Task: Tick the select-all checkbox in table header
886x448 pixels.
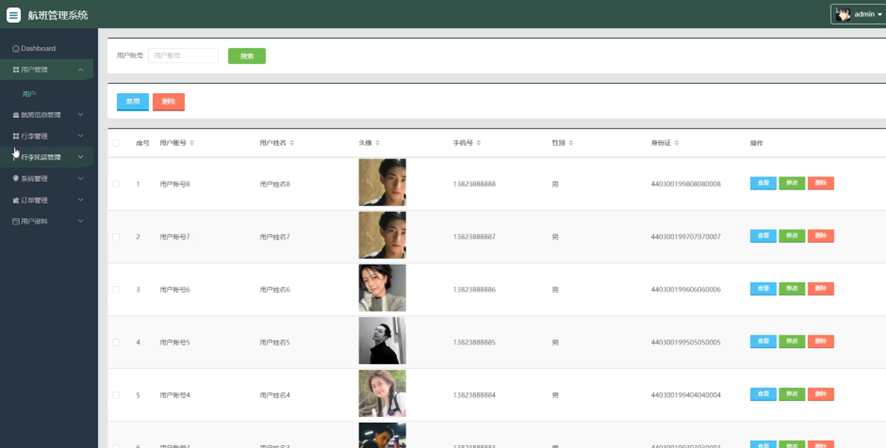Action: (116, 143)
